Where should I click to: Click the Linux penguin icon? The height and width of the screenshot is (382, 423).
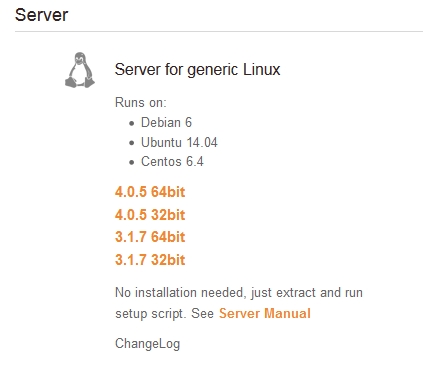[80, 70]
